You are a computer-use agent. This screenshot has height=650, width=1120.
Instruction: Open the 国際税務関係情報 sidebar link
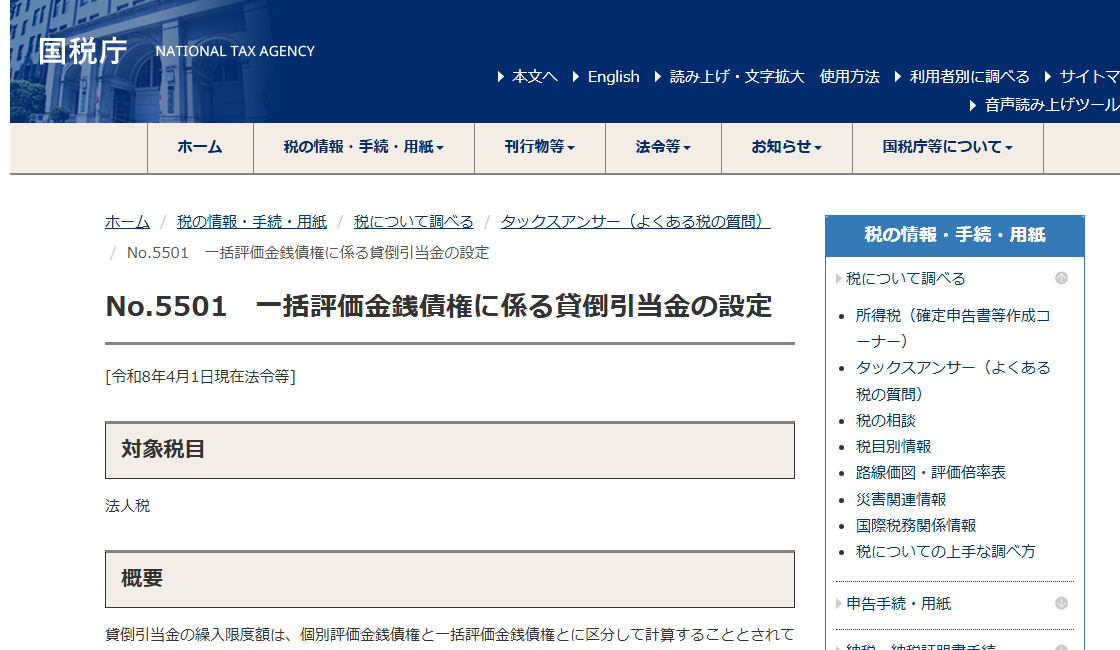(916, 526)
